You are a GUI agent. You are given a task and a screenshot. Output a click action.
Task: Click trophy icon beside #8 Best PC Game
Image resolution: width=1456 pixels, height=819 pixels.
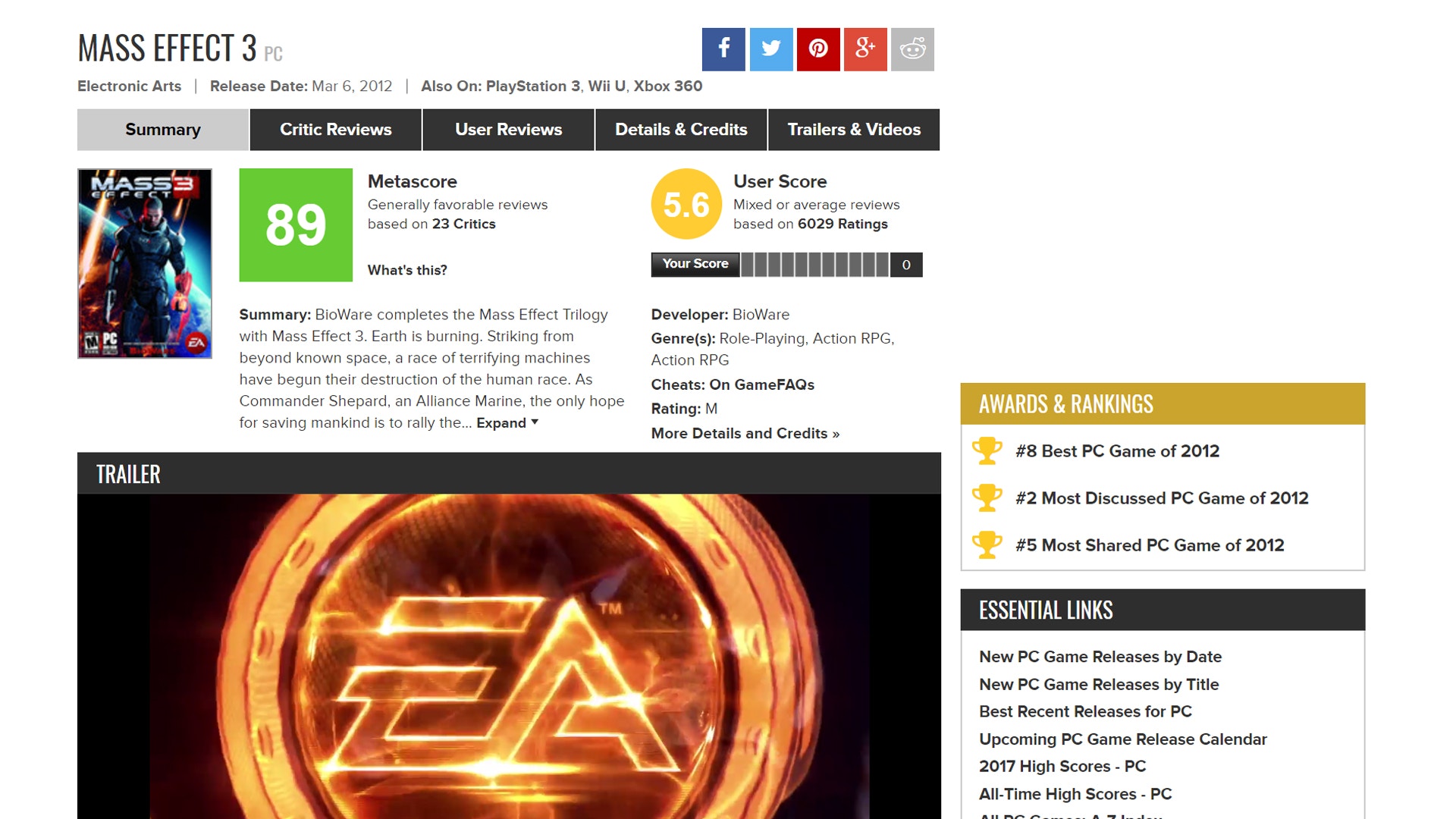(987, 450)
